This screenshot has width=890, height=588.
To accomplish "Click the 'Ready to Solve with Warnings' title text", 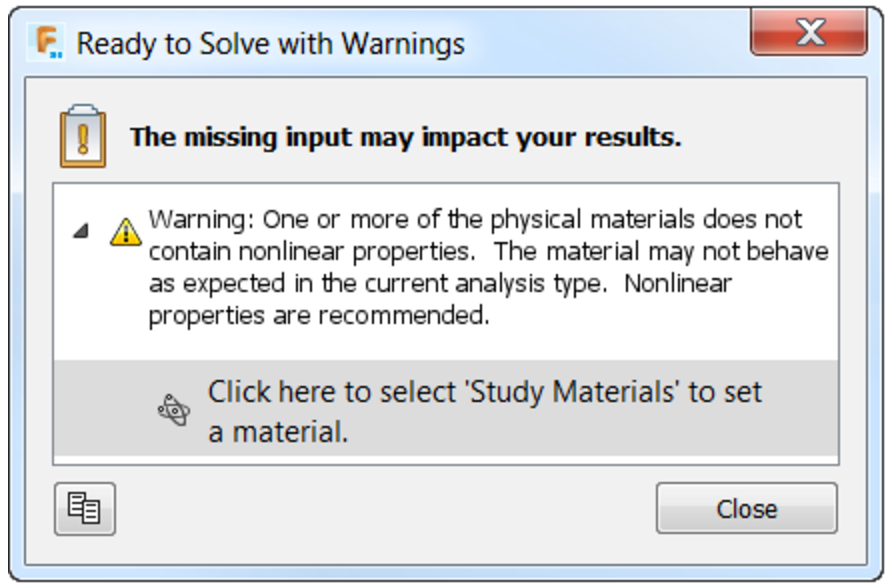I will coord(270,44).
